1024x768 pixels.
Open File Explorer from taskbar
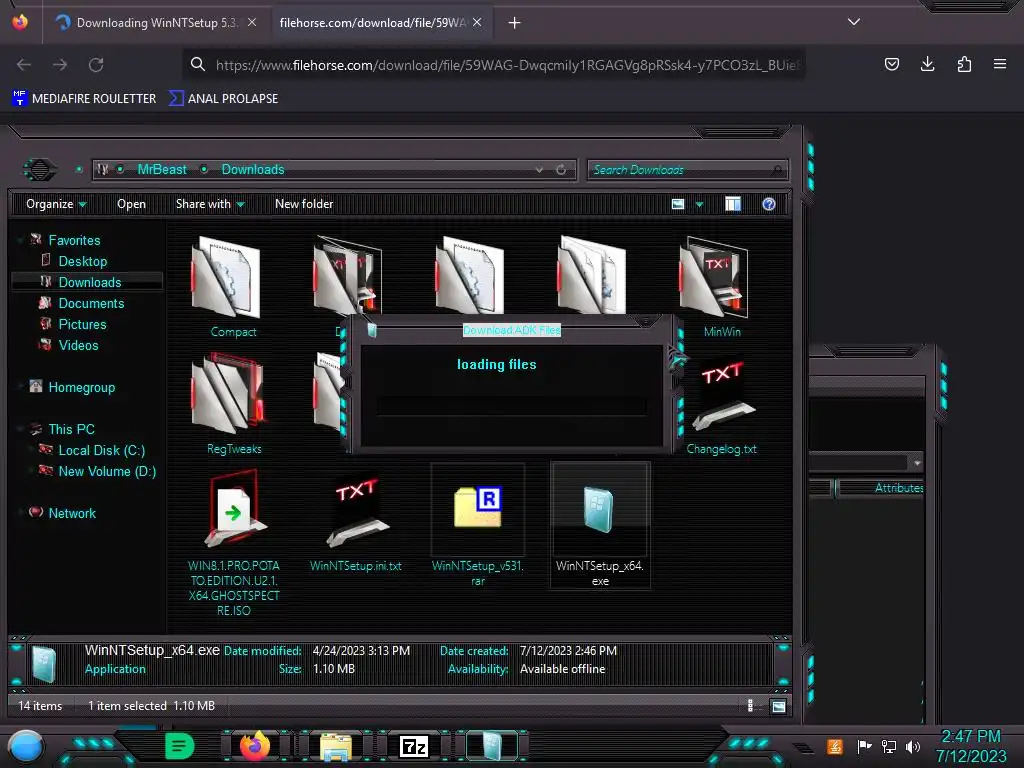click(x=336, y=746)
